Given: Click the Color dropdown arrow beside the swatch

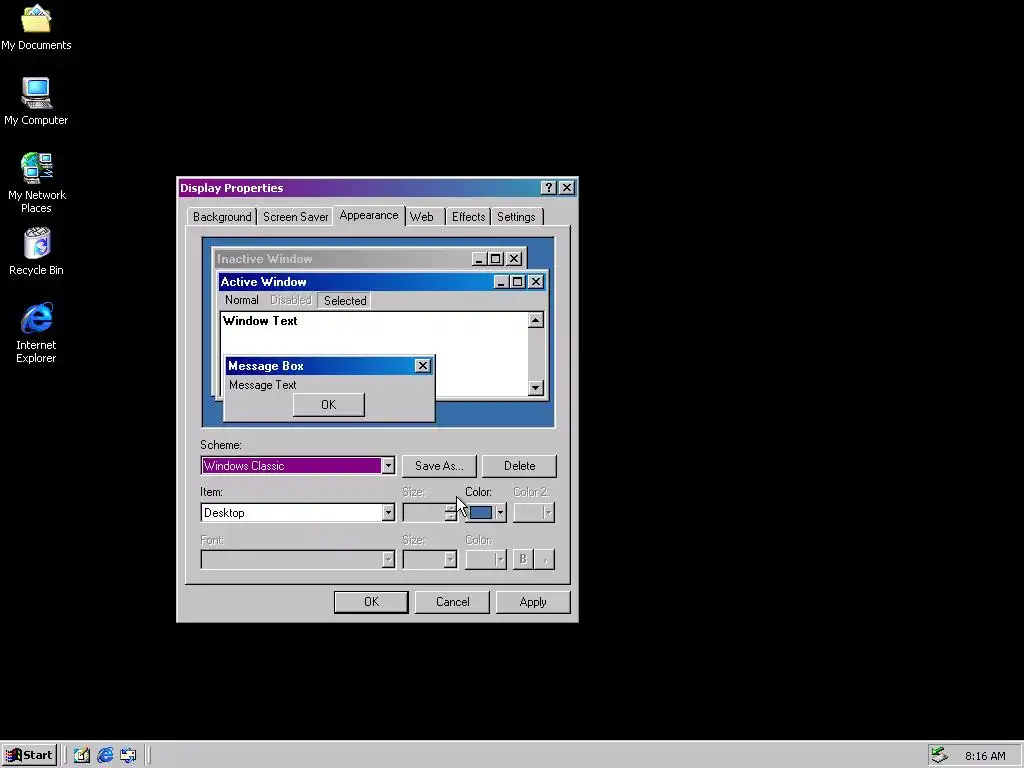Looking at the screenshot, I should [500, 513].
